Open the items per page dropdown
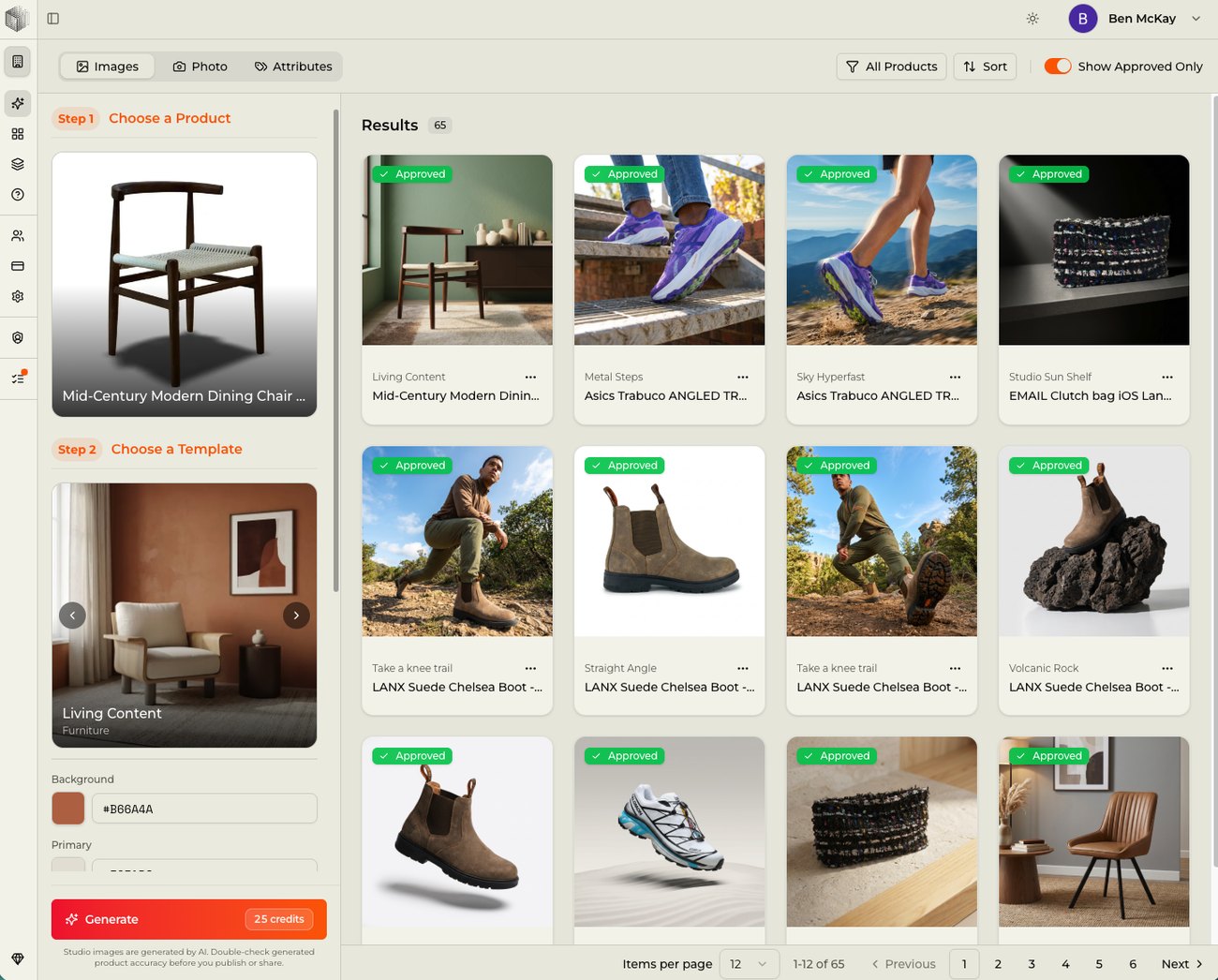Viewport: 1218px width, 980px height. click(x=749, y=964)
